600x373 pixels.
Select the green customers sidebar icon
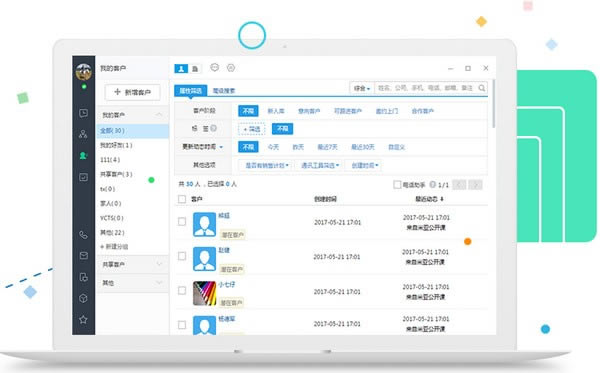(x=83, y=155)
